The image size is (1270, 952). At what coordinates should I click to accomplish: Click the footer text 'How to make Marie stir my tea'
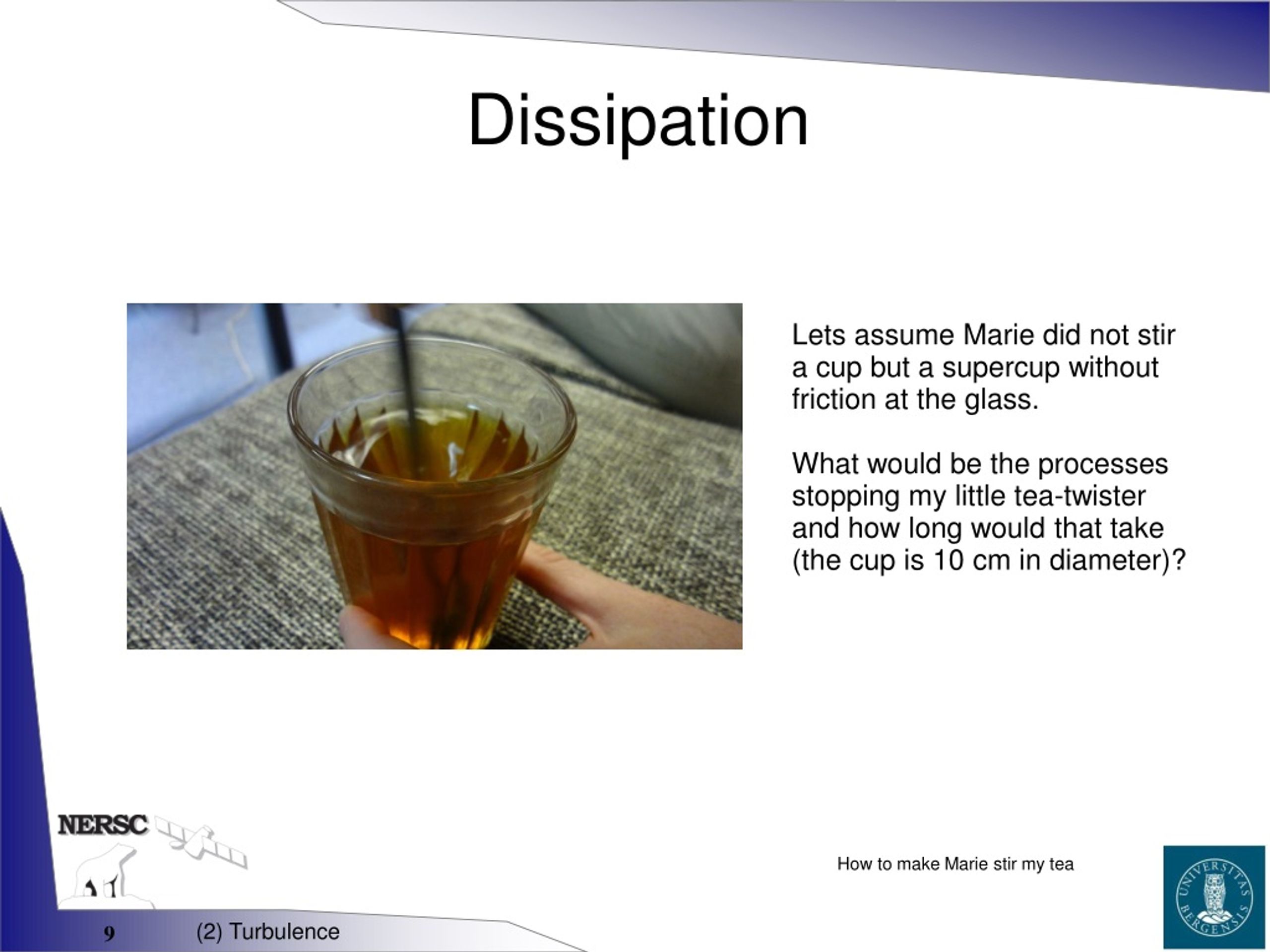[955, 864]
